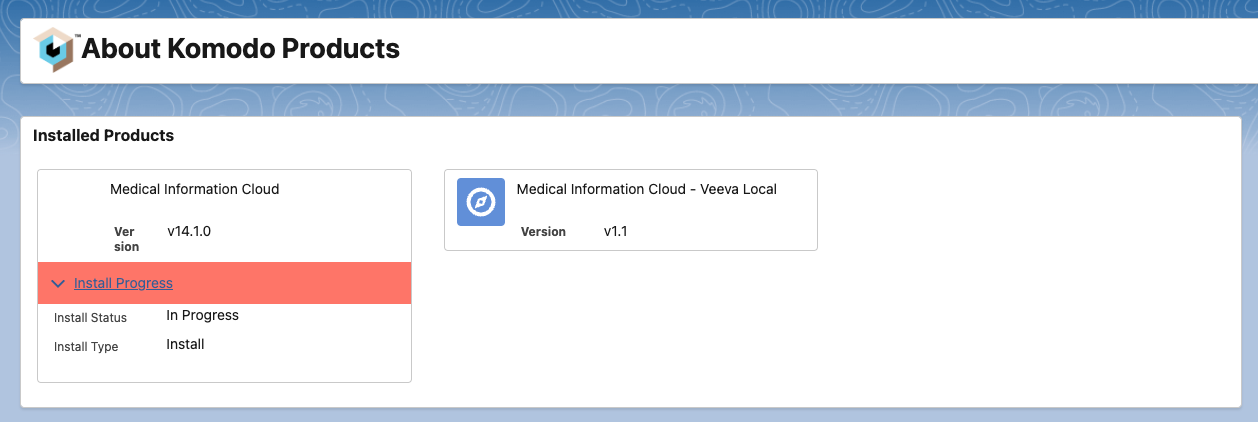Collapse the Install Progress chevron

(x=58, y=284)
